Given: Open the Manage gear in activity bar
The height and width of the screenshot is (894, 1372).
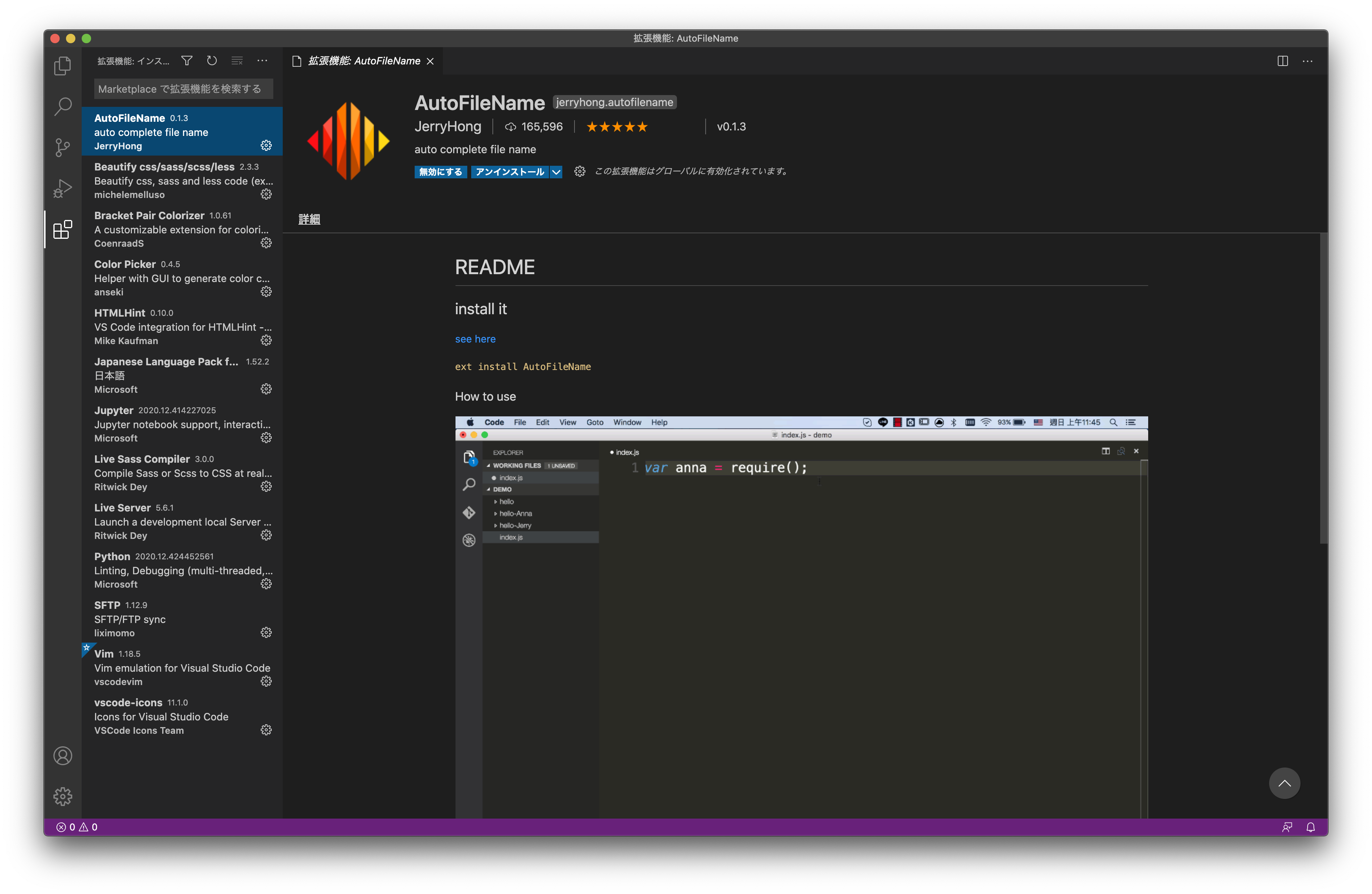Looking at the screenshot, I should 63,797.
